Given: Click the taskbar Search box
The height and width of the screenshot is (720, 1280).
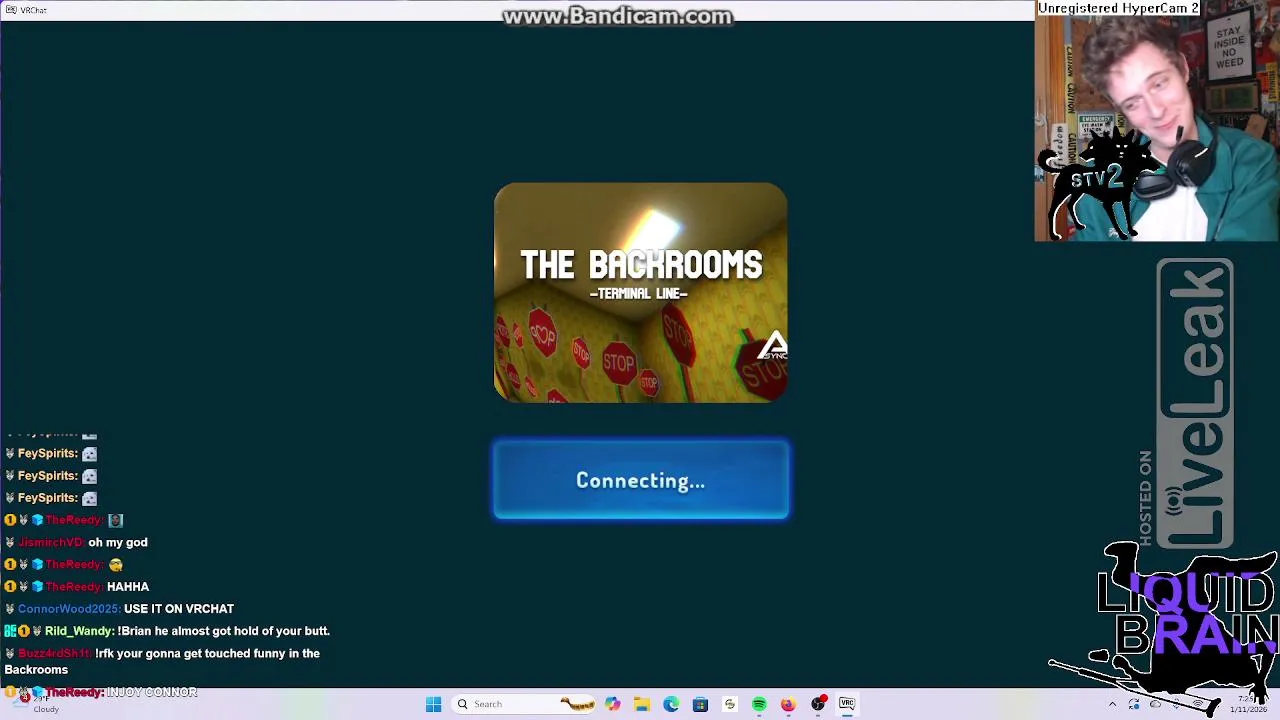Looking at the screenshot, I should coord(524,704).
